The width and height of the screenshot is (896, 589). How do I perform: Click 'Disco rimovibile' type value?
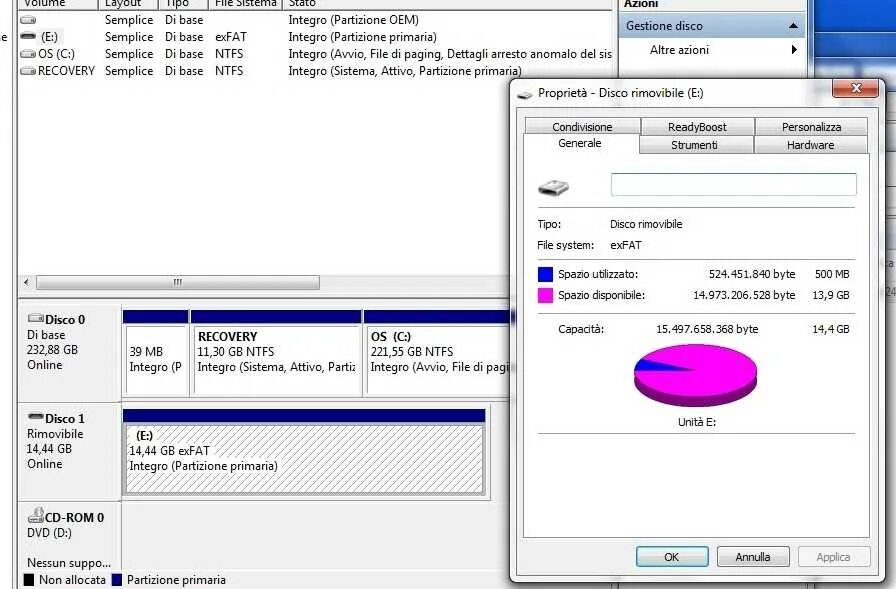[646, 224]
